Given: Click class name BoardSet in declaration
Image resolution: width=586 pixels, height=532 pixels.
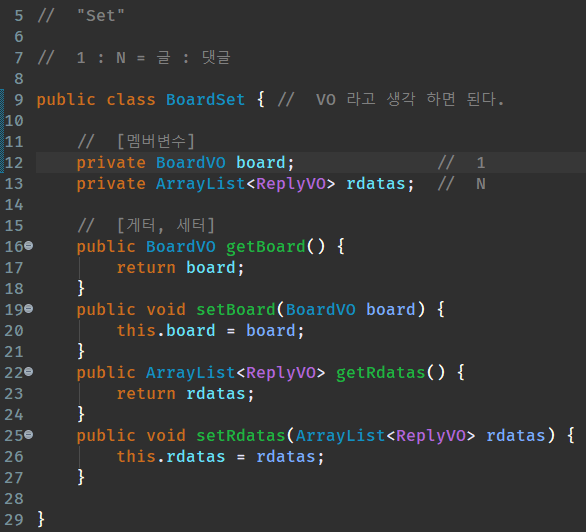Looking at the screenshot, I should 206,100.
